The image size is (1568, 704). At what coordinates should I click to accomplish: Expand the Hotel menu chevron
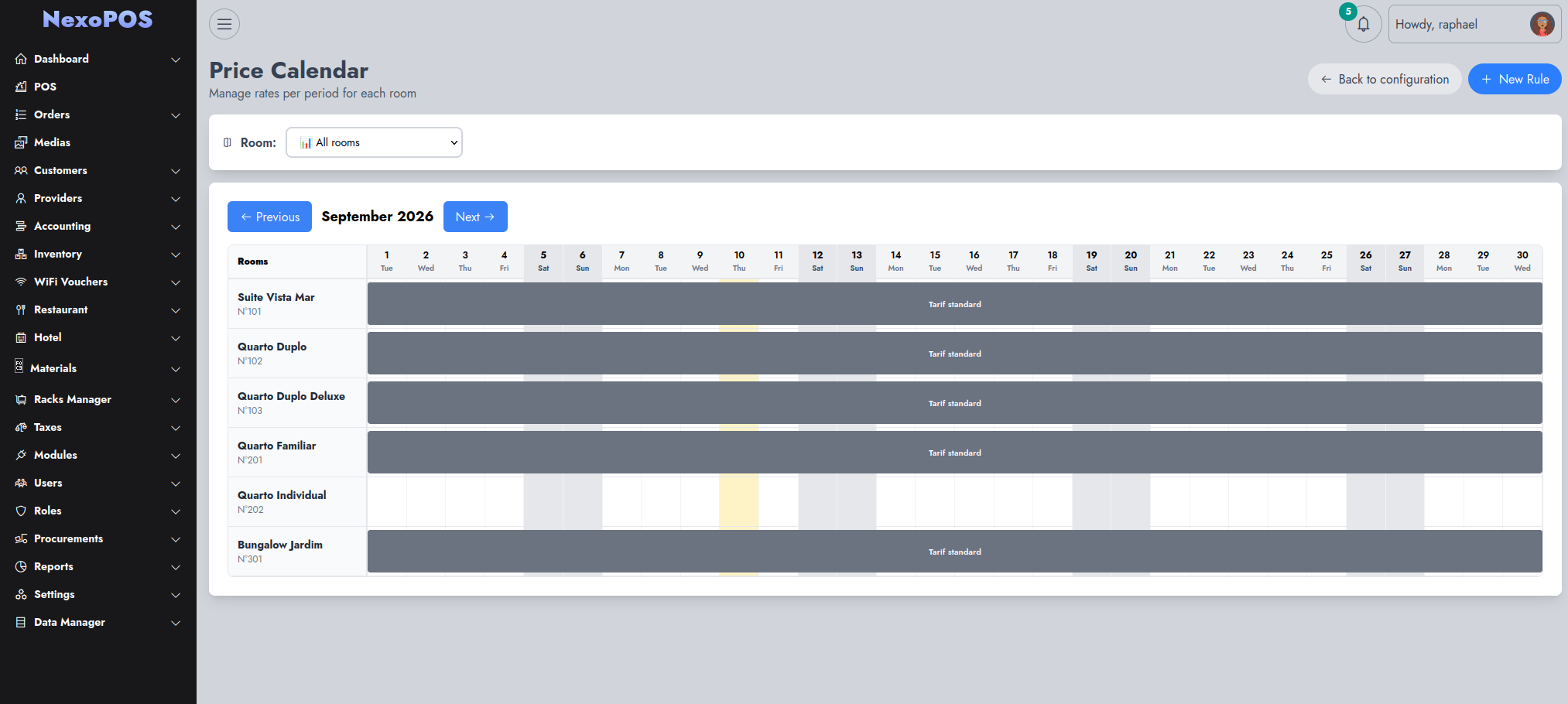point(176,338)
